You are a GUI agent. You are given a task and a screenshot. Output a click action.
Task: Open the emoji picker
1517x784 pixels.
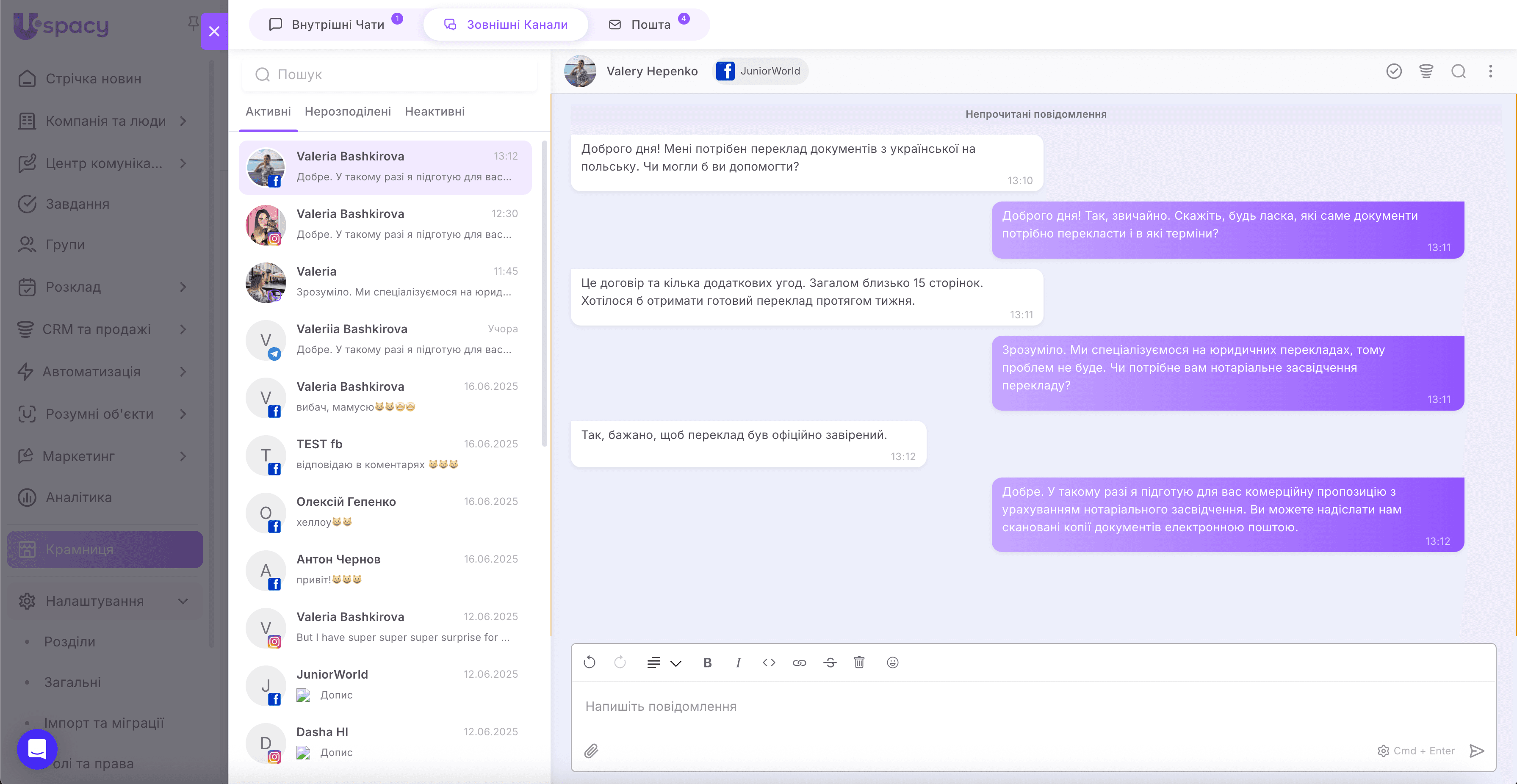coord(892,663)
